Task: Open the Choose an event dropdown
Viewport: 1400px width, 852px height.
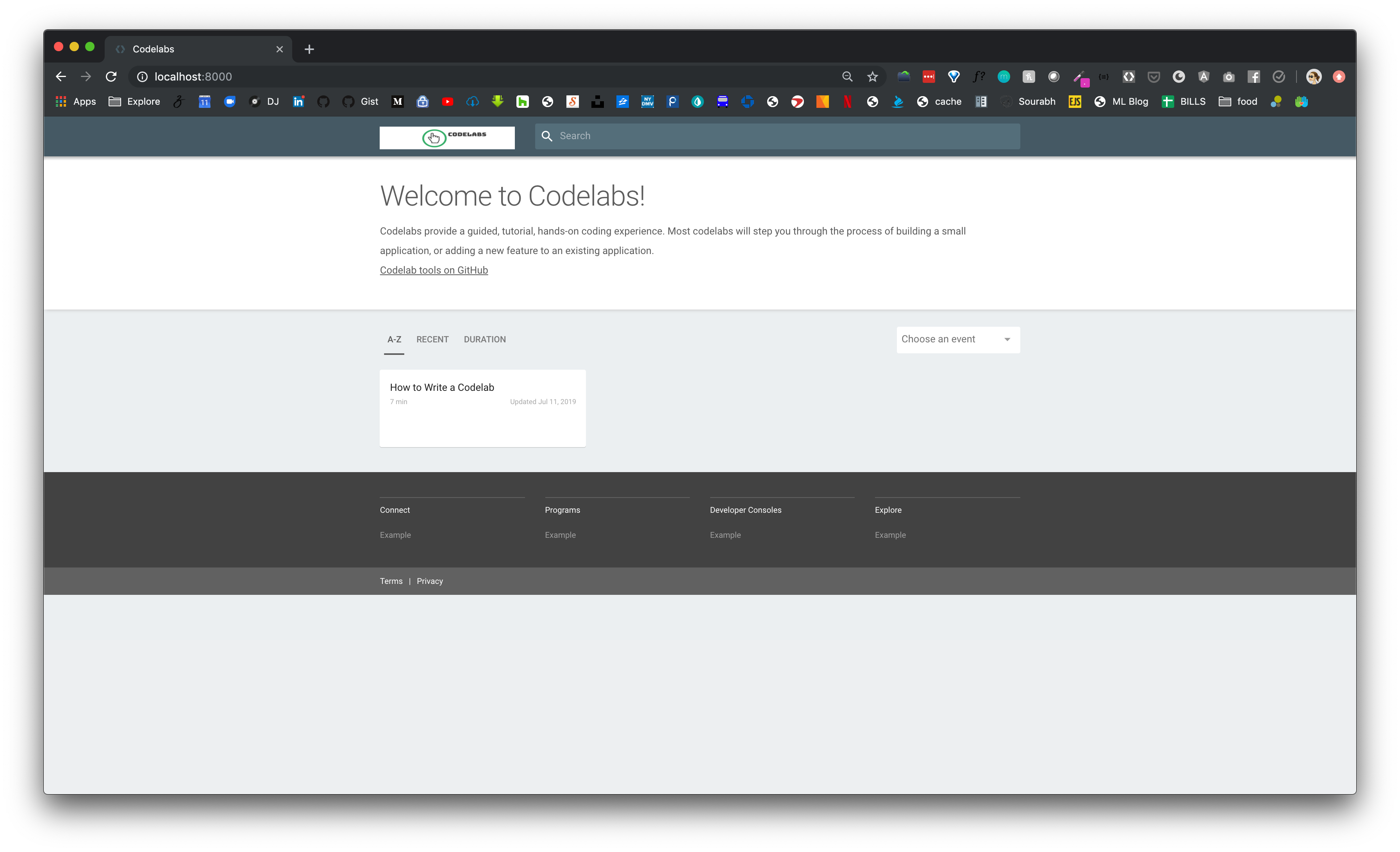Action: (957, 339)
